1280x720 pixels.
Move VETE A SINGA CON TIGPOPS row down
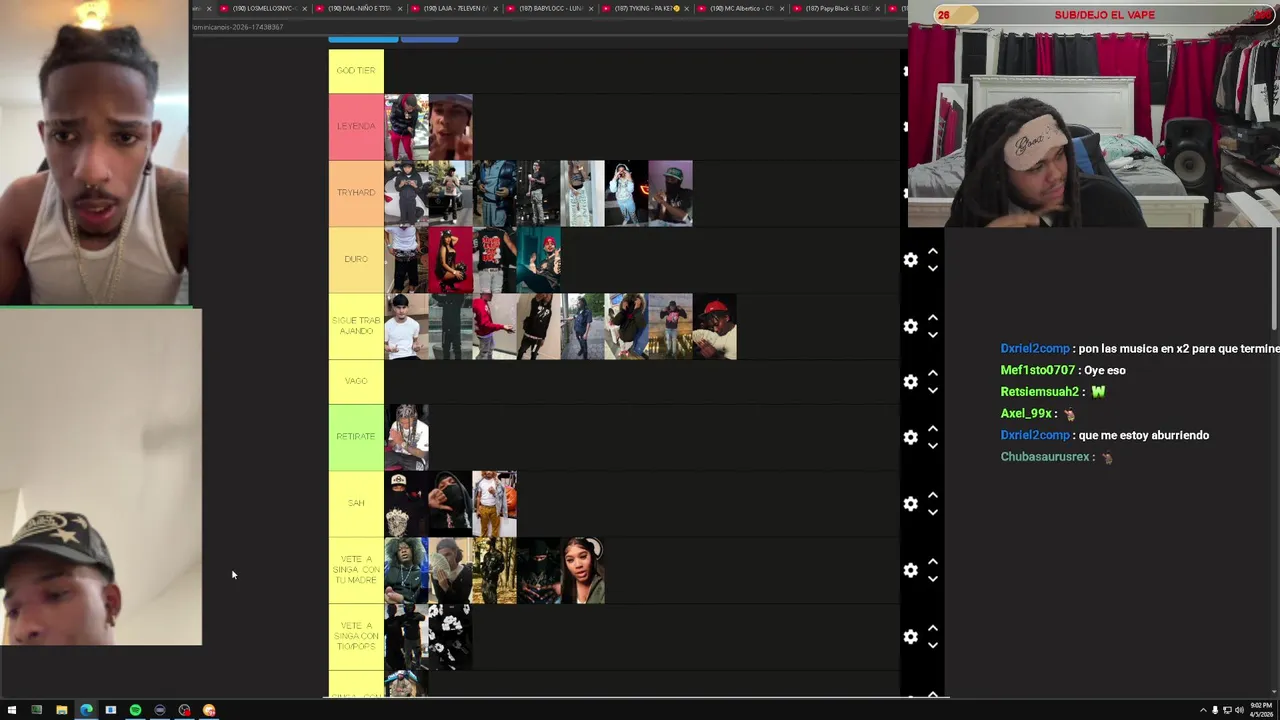[933, 645]
